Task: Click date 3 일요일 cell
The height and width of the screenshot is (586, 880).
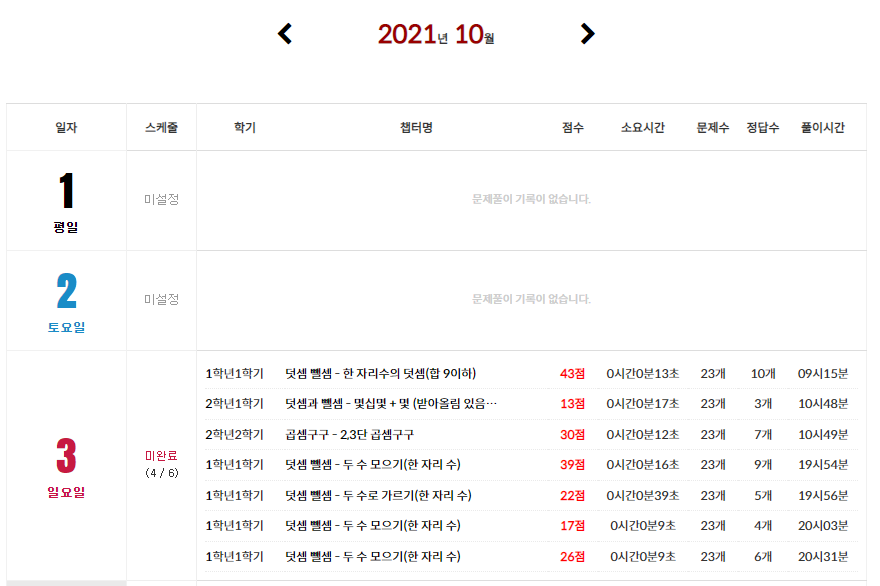Action: pos(66,466)
